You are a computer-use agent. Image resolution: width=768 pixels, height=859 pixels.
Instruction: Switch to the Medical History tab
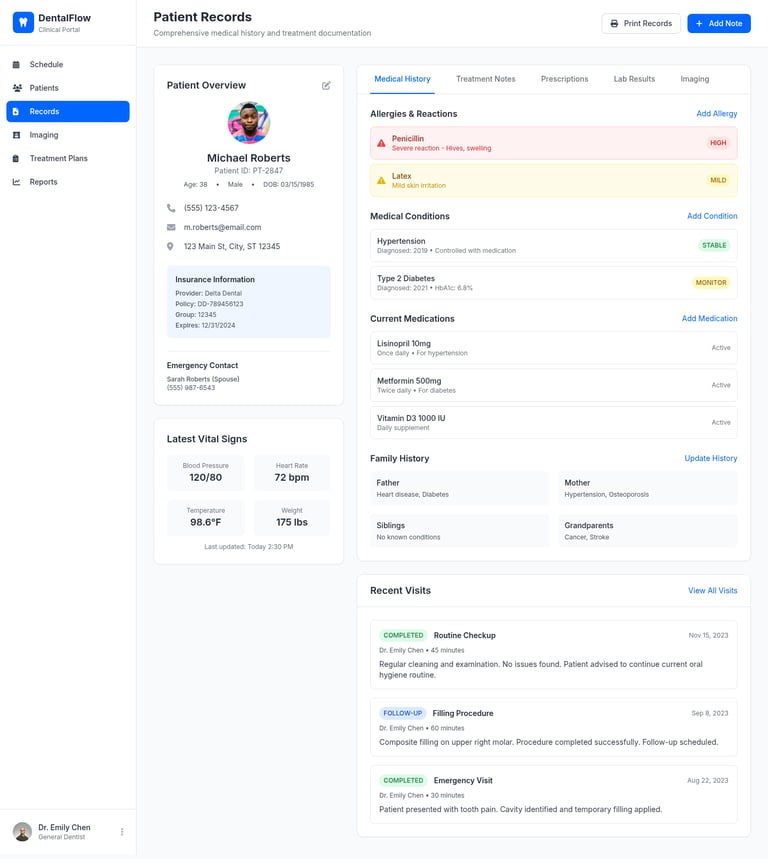point(402,79)
